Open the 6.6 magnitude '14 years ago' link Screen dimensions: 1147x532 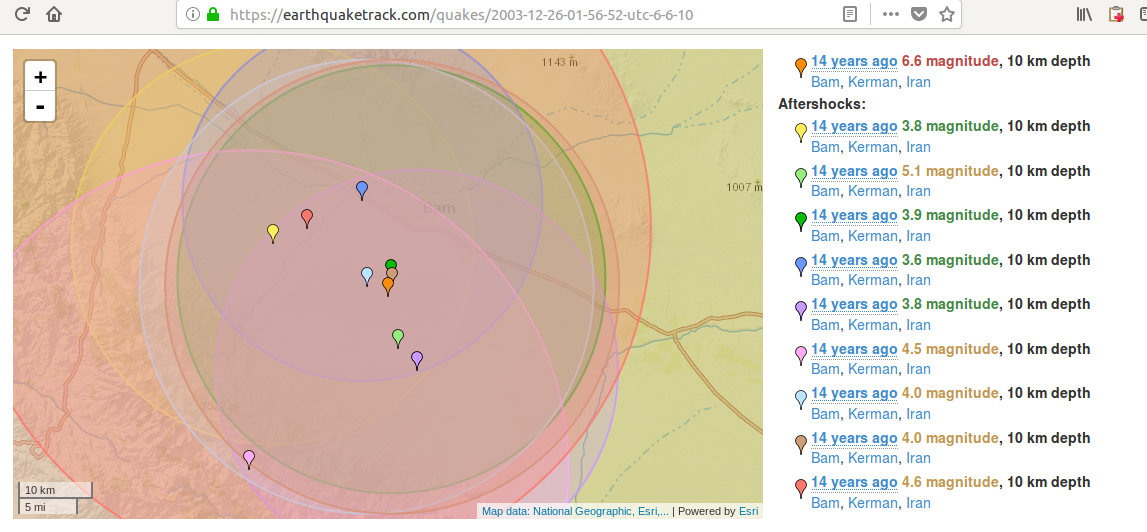click(x=853, y=61)
